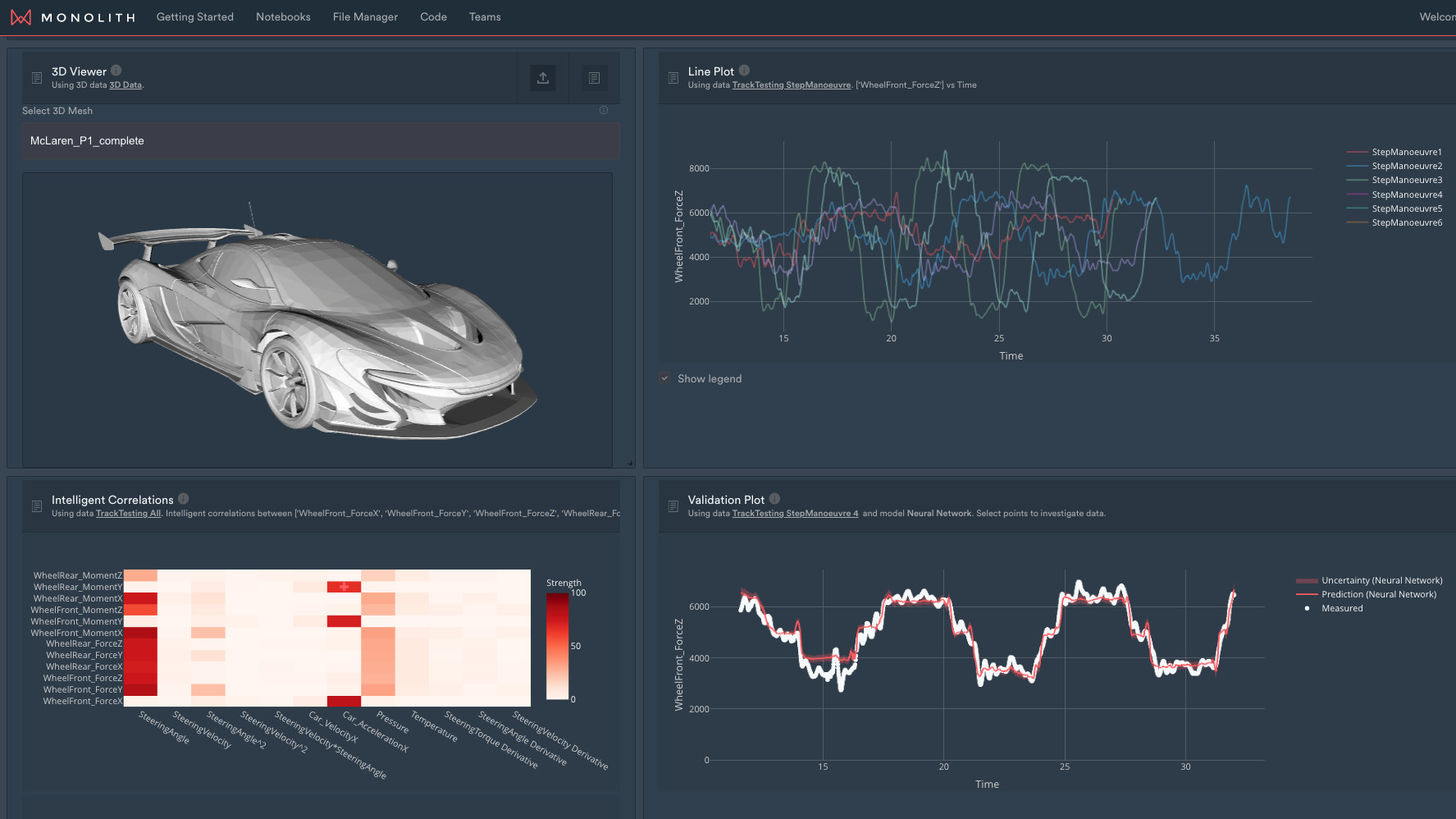Click the info icon beside the Line Plot title
Viewport: 1456px width, 819px height.
point(744,71)
